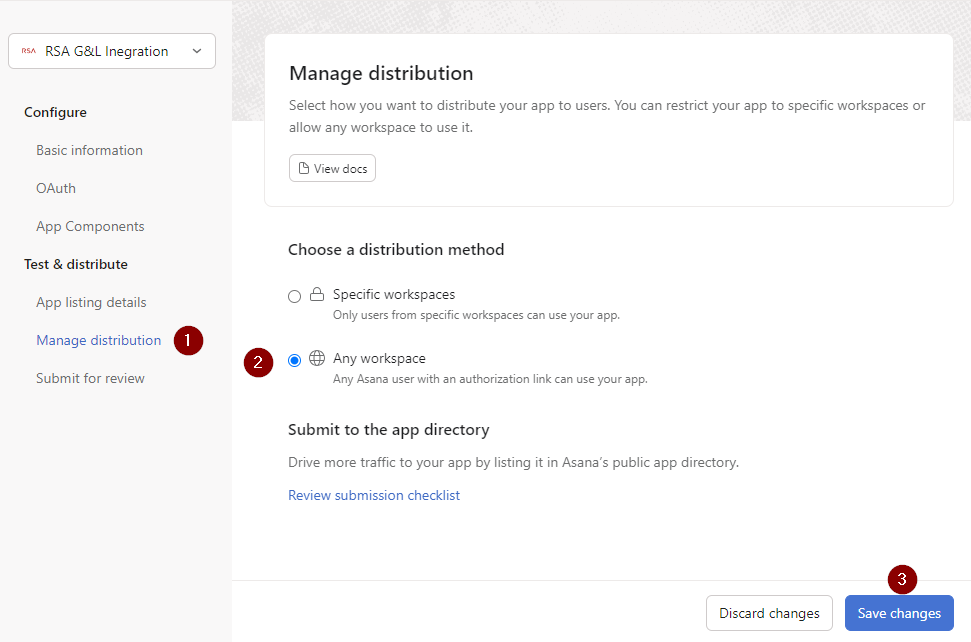Click the red number 1 marker
The width and height of the screenshot is (971, 642).
click(x=188, y=341)
